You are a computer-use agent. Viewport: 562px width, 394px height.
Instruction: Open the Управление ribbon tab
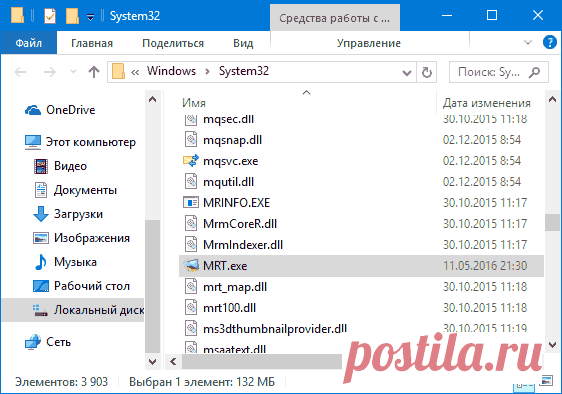[368, 43]
